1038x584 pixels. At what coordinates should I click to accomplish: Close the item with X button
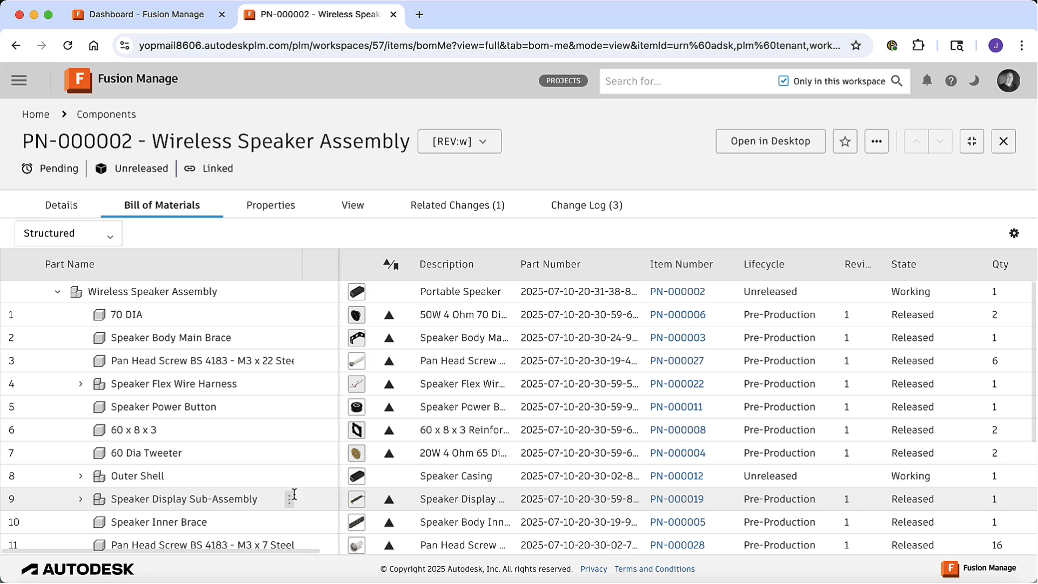1004,141
